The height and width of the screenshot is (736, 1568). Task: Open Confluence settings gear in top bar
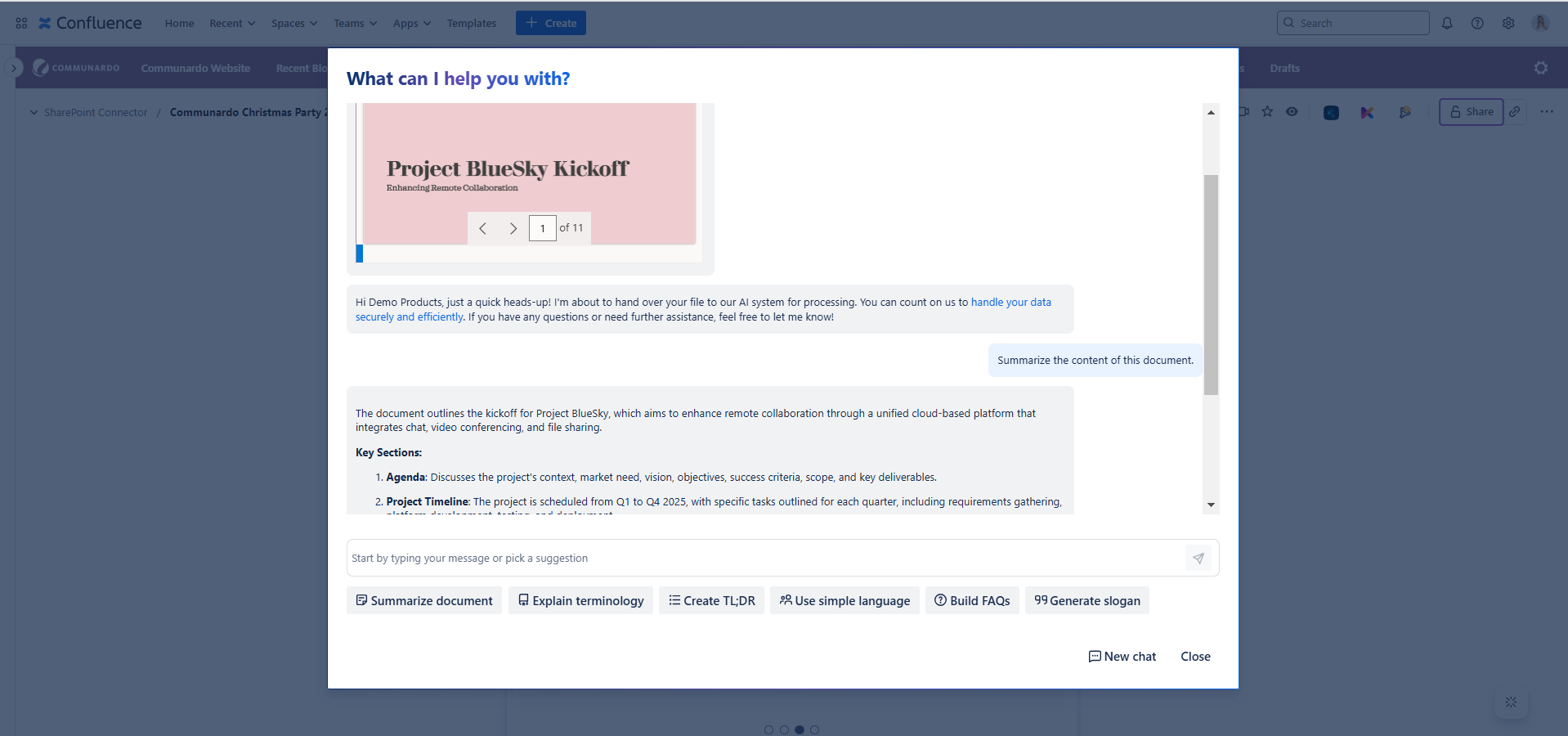pyautogui.click(x=1508, y=23)
